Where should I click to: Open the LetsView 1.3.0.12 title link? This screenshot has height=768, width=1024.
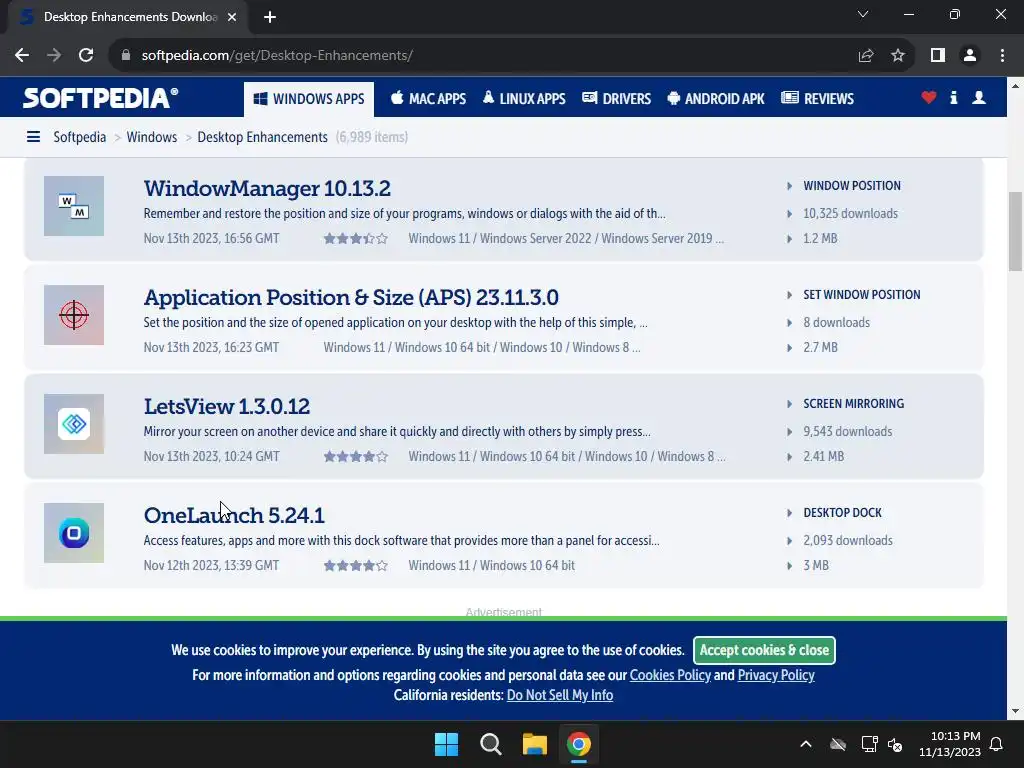coord(227,406)
